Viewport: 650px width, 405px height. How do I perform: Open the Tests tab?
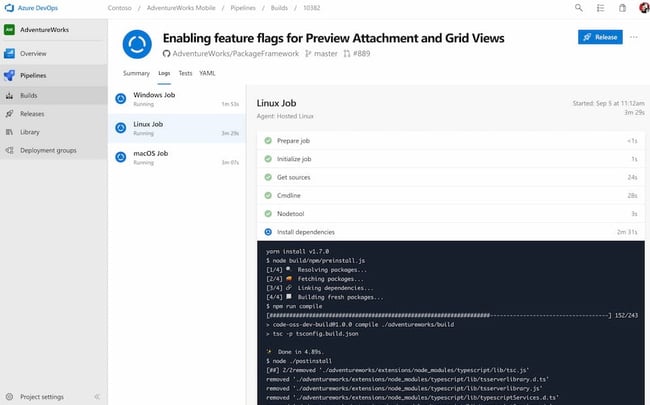[x=185, y=73]
